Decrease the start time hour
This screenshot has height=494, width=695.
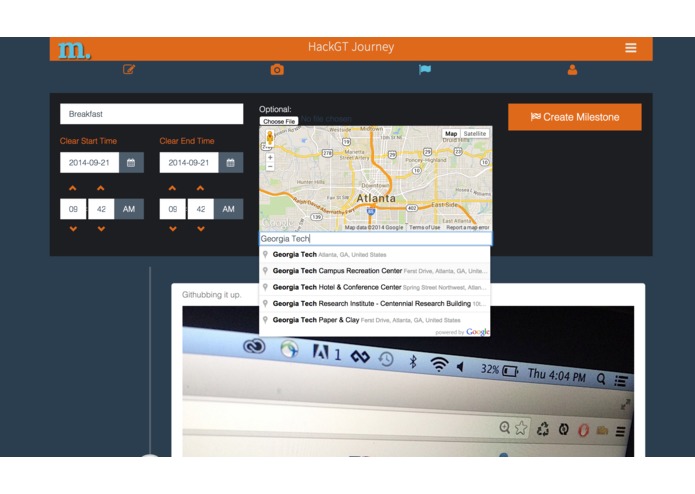pos(73,229)
